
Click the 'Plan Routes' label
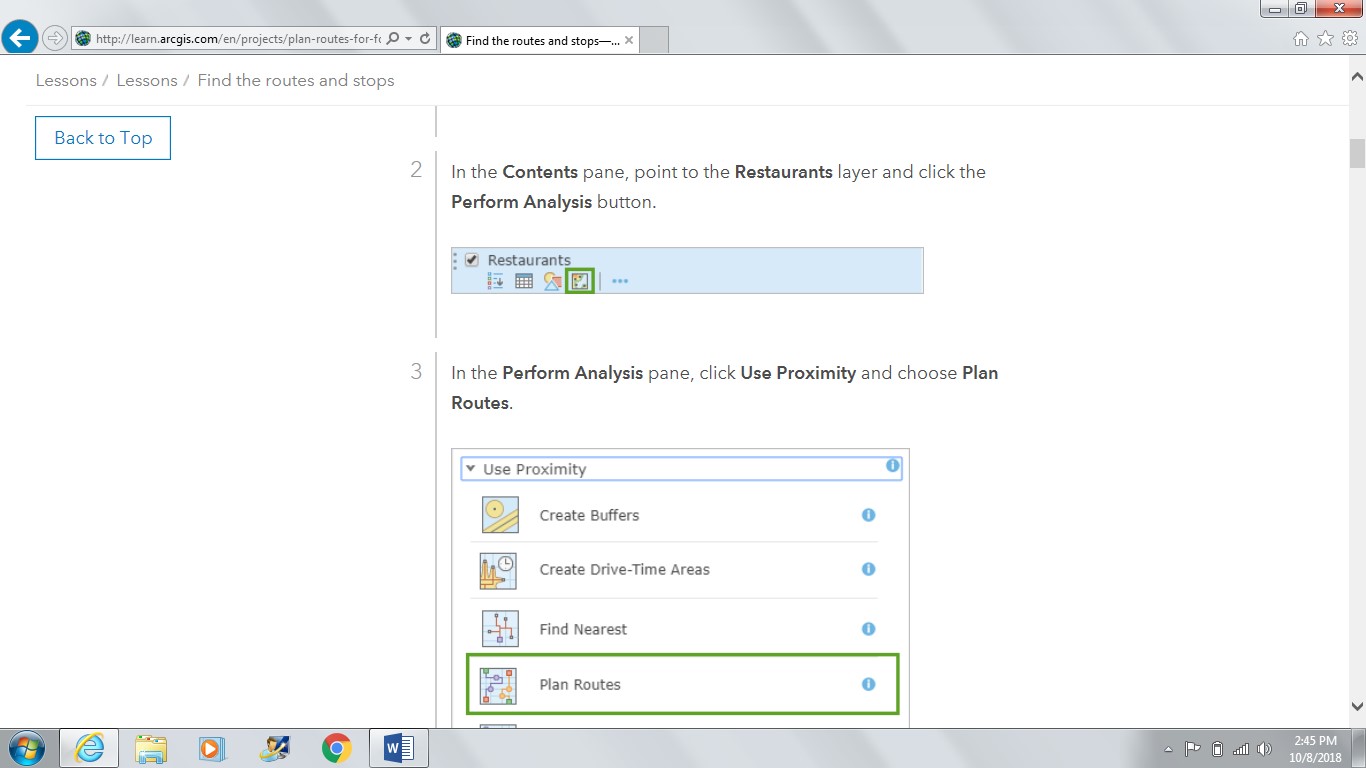pos(580,685)
